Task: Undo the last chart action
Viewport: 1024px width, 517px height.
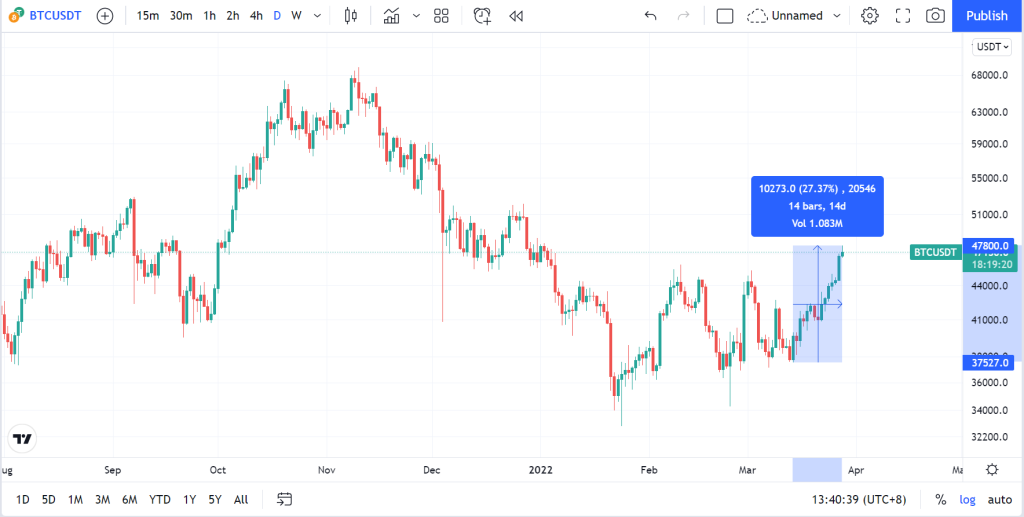Action: click(x=650, y=16)
